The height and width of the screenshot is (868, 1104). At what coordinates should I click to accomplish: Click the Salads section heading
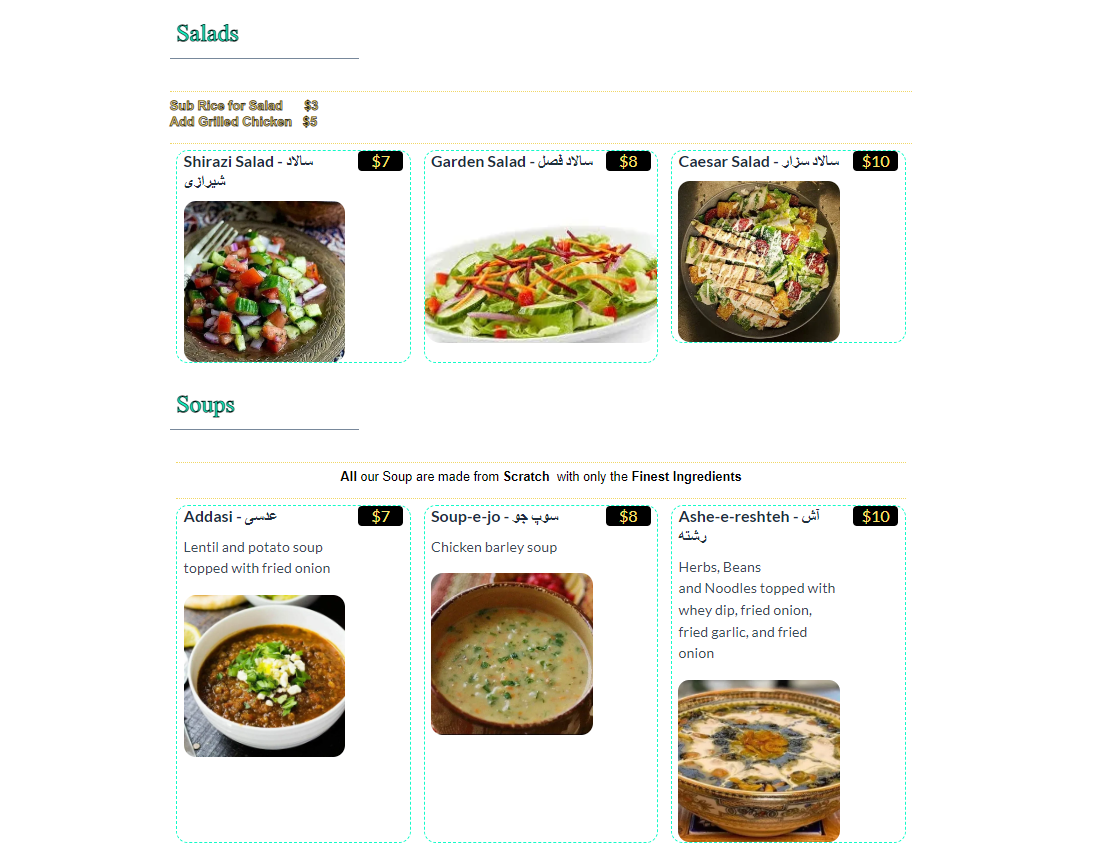[207, 33]
